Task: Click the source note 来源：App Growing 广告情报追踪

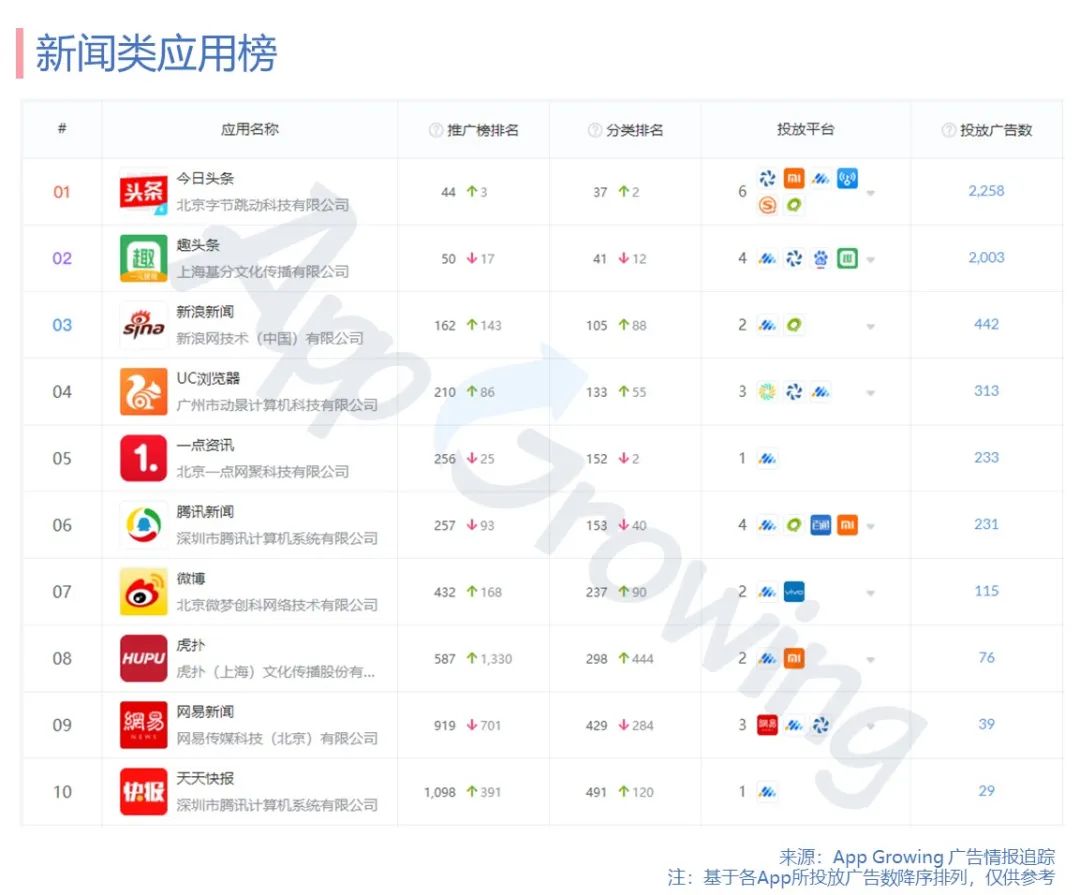Action: coord(917,856)
